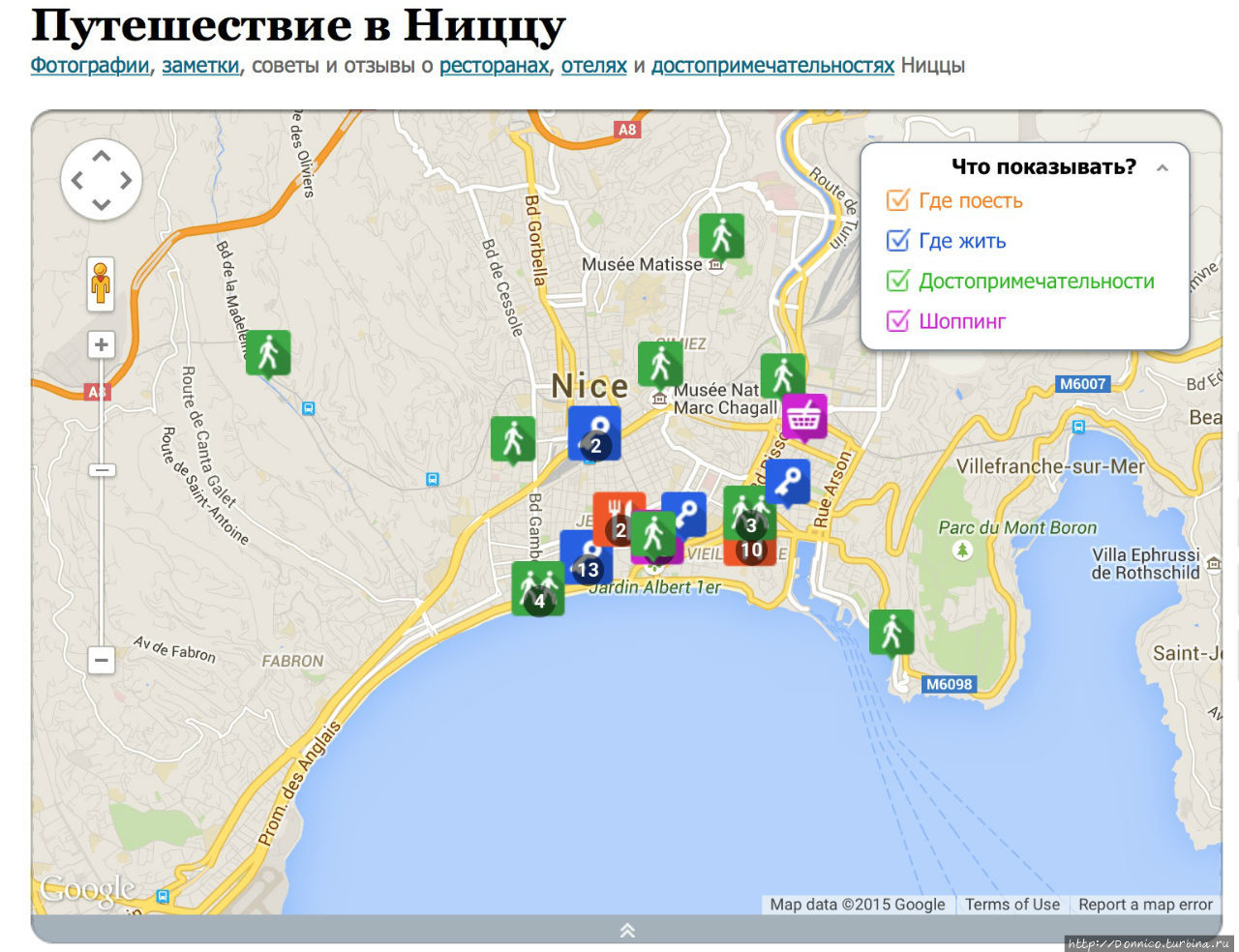1239x952 pixels.
Task: Click the 'FABRON' district label
Action: click(292, 662)
